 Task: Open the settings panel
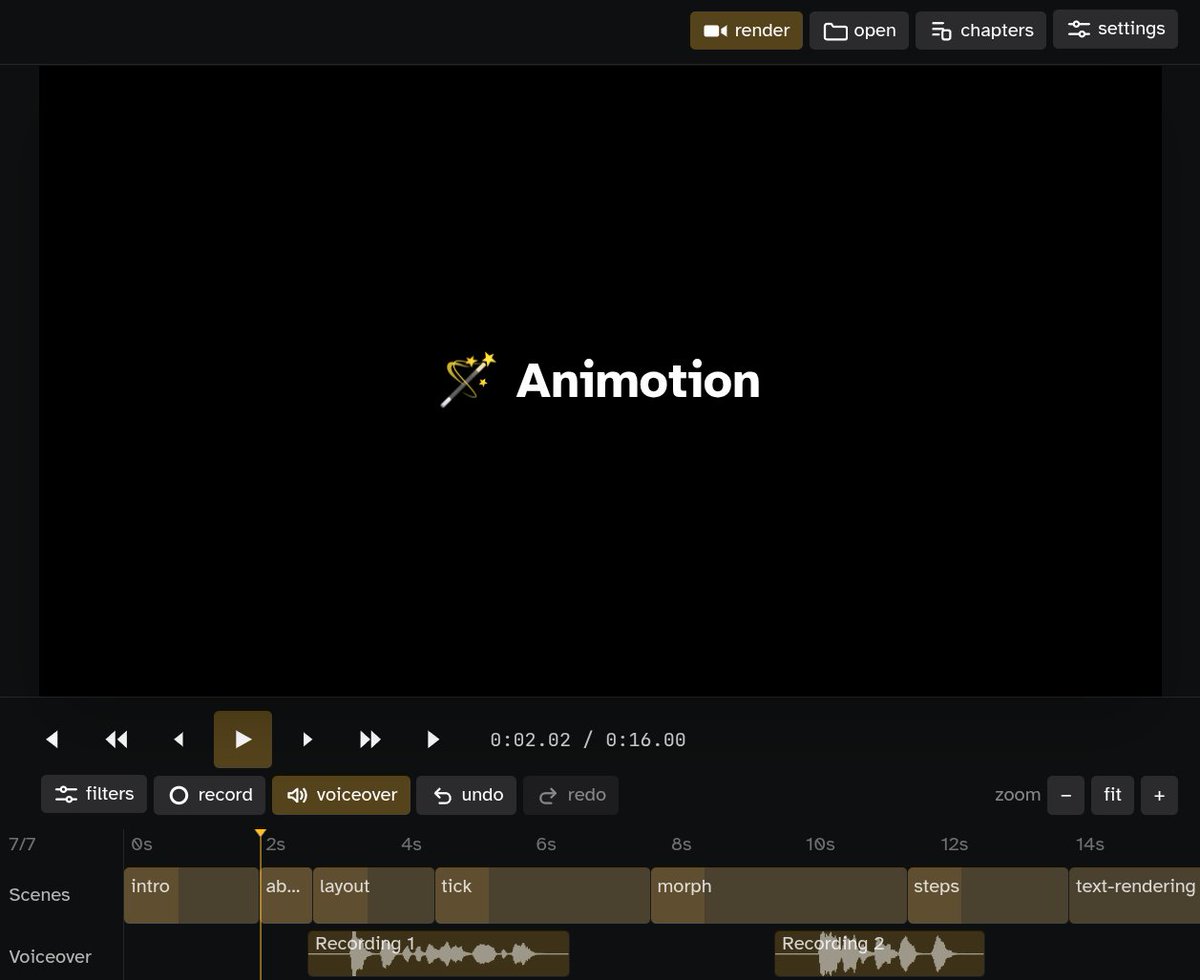tap(1115, 29)
